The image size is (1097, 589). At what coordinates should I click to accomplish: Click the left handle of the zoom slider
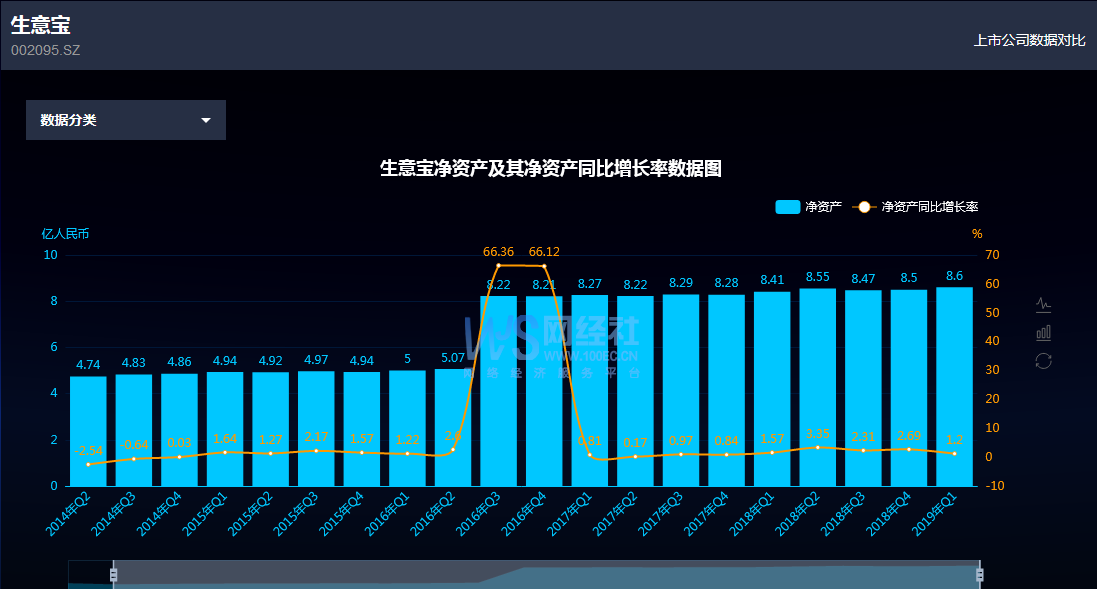tap(113, 575)
